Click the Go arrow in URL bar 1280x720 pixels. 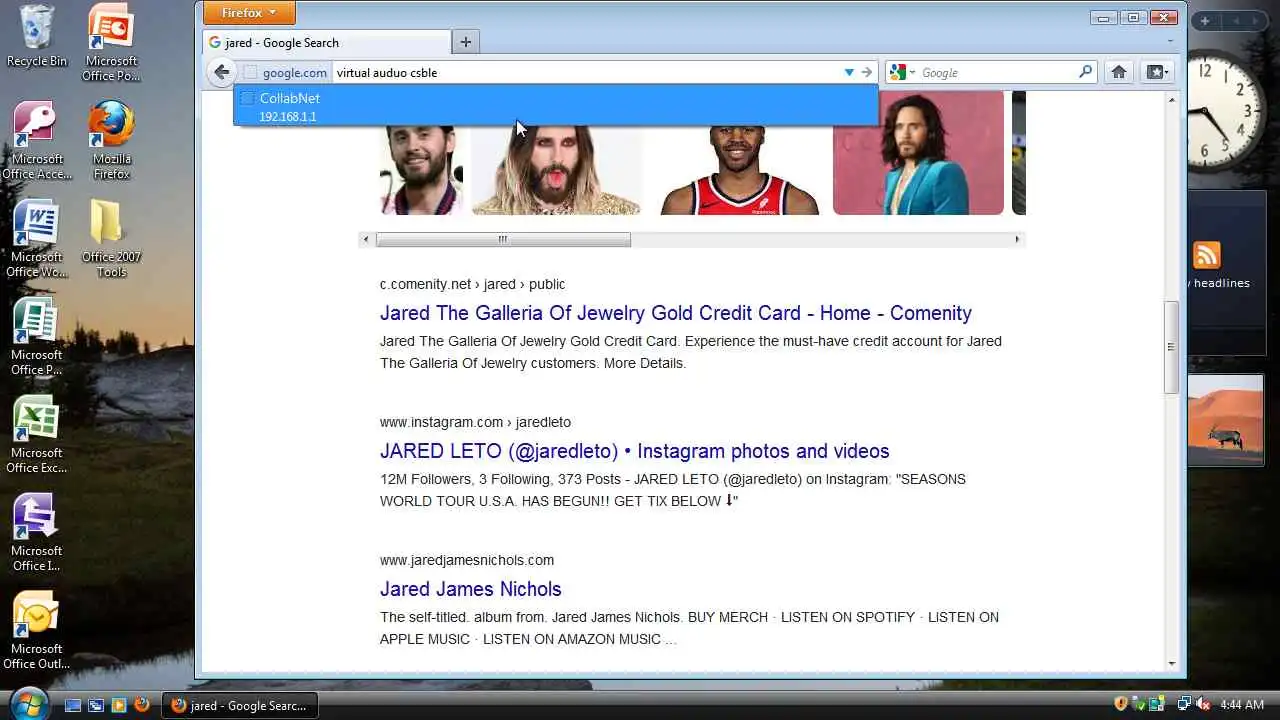coord(867,72)
